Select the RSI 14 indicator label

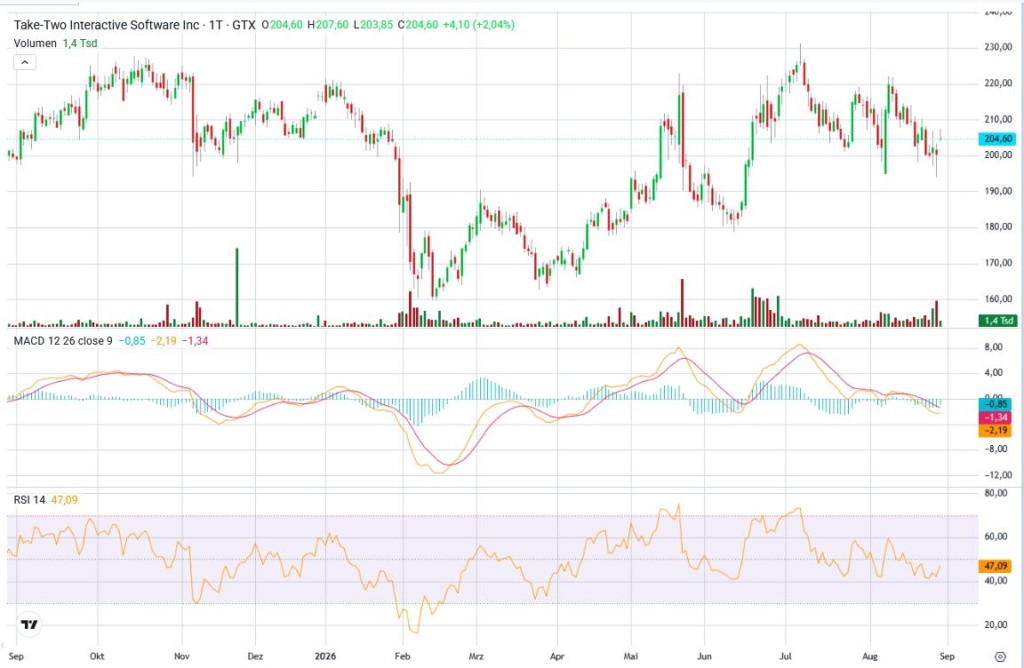tap(29, 500)
